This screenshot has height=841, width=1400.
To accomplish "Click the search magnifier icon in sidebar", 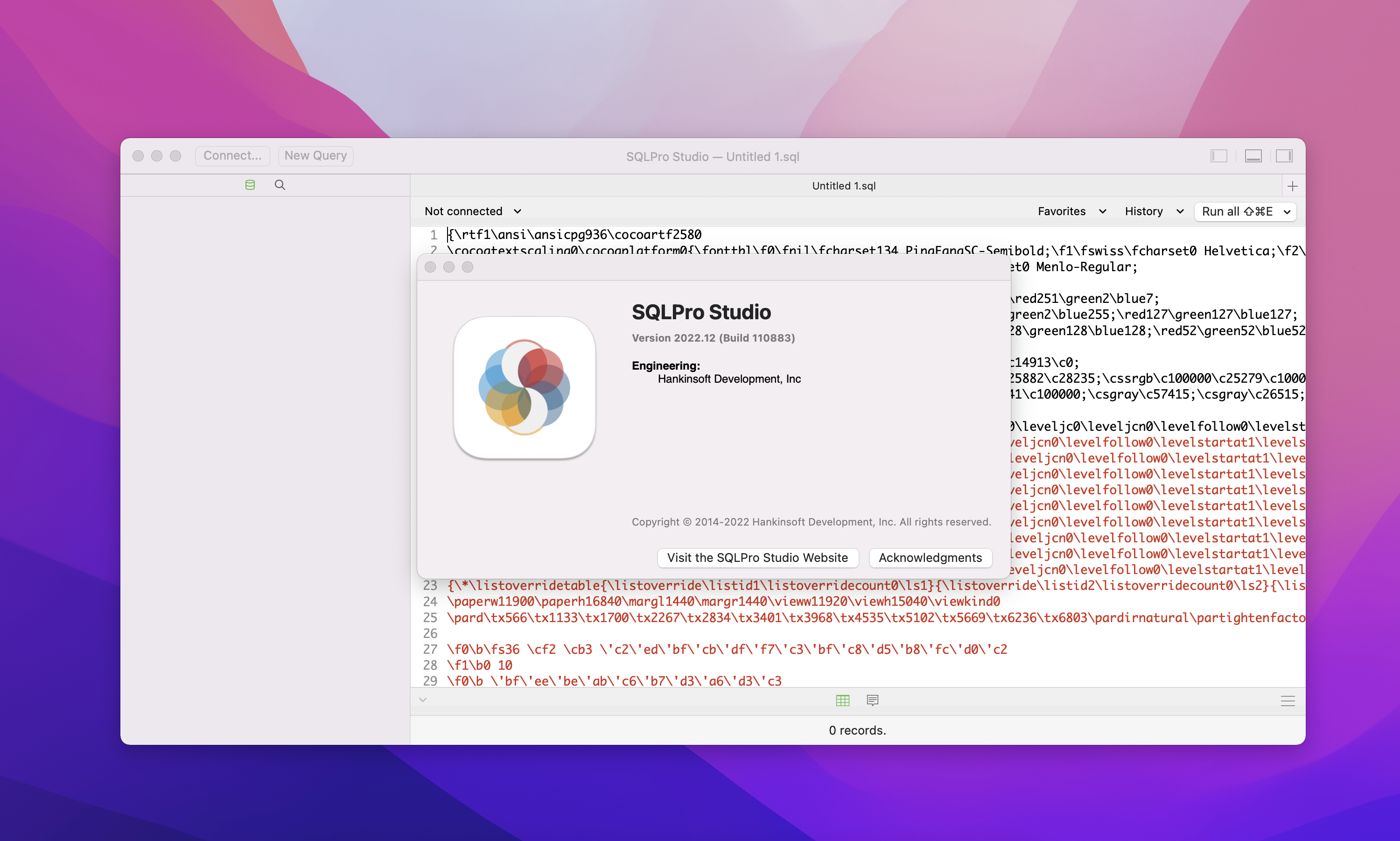I will [280, 185].
